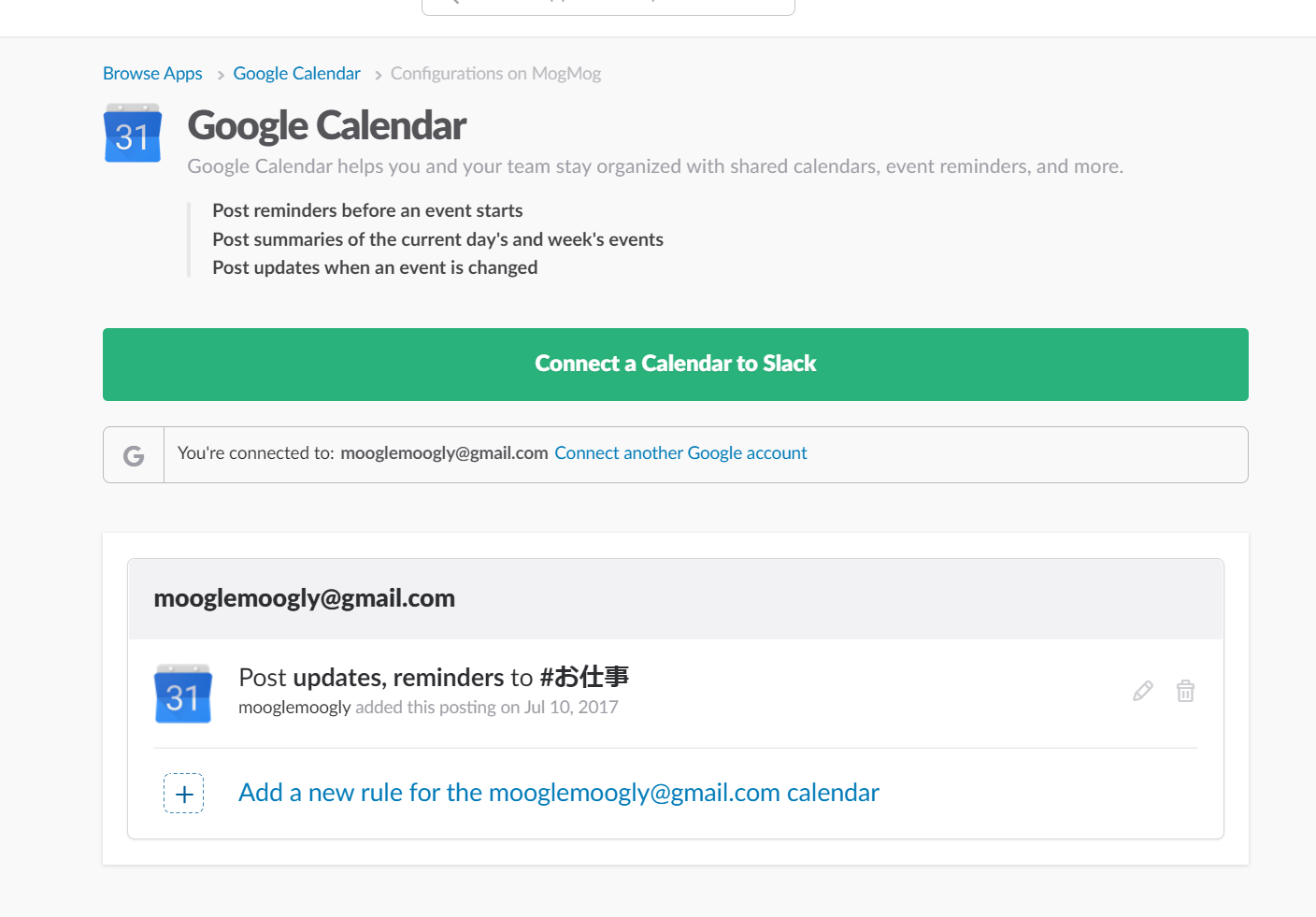Click the 'Post updates, reminders' rule text

[371, 677]
